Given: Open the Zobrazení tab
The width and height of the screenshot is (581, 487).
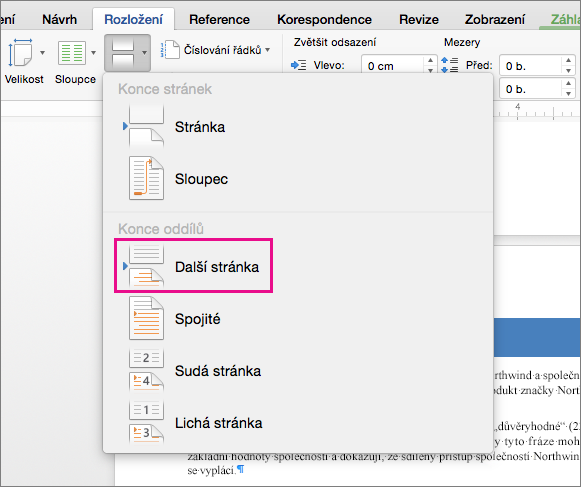Looking at the screenshot, I should [495, 19].
